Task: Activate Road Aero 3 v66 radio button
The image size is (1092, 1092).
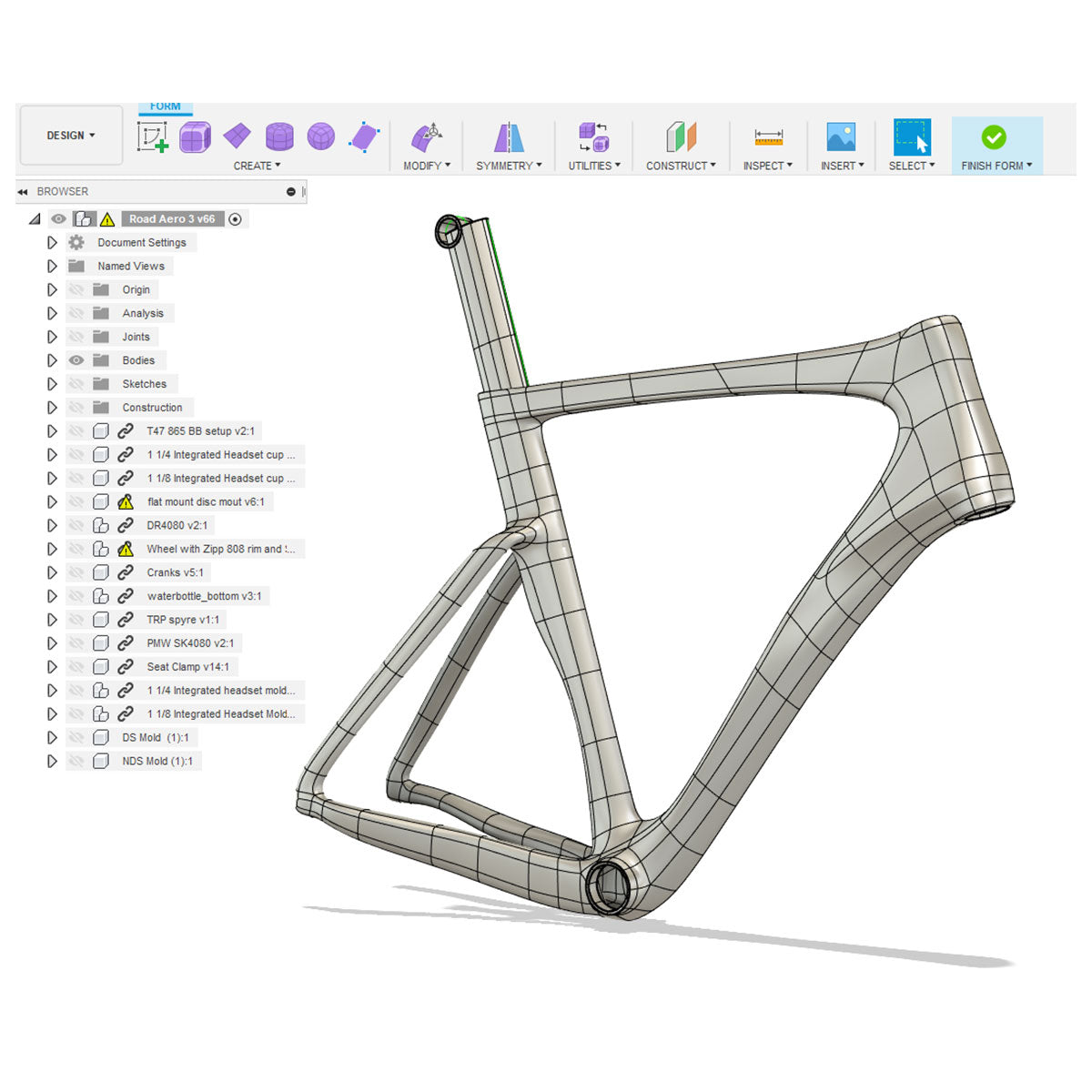Action: click(236, 219)
